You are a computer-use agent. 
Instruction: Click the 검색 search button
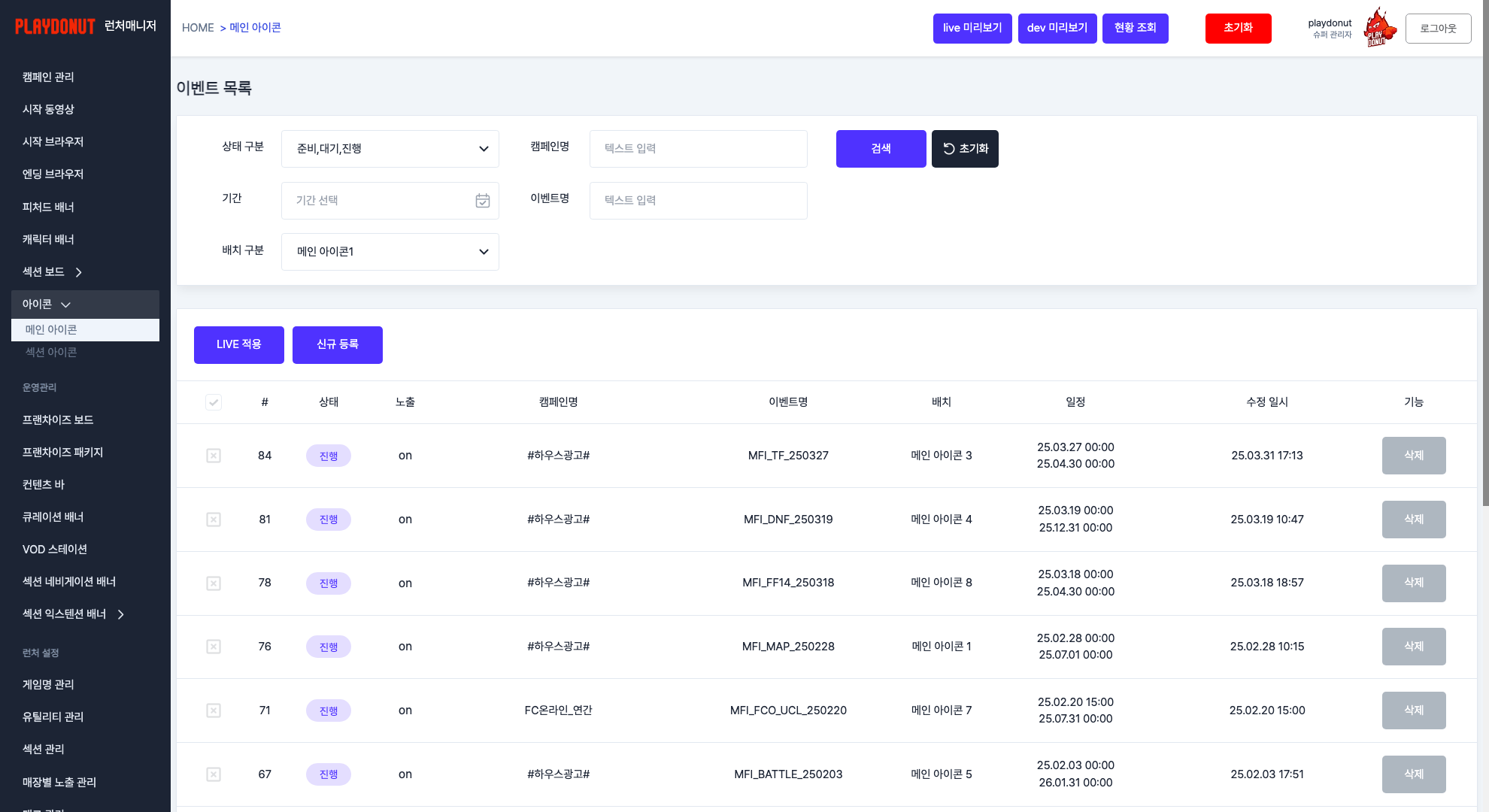click(881, 148)
